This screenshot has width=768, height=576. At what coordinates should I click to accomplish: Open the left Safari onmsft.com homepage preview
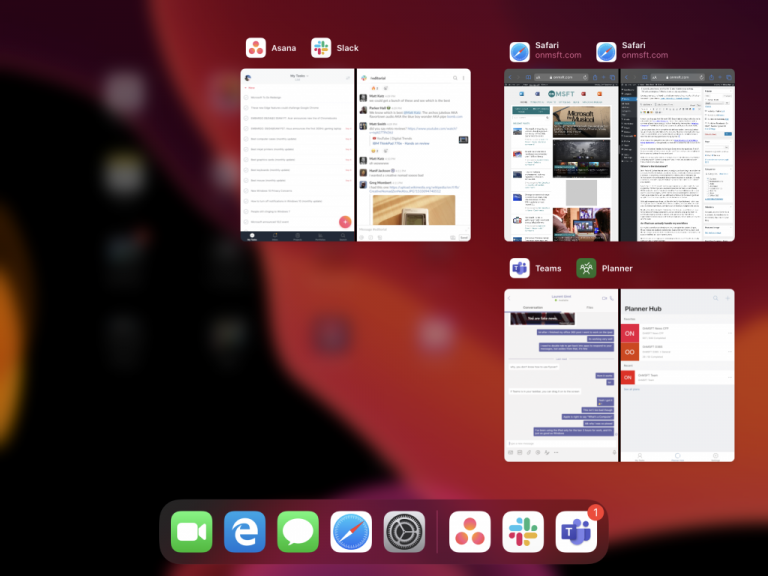coord(561,155)
